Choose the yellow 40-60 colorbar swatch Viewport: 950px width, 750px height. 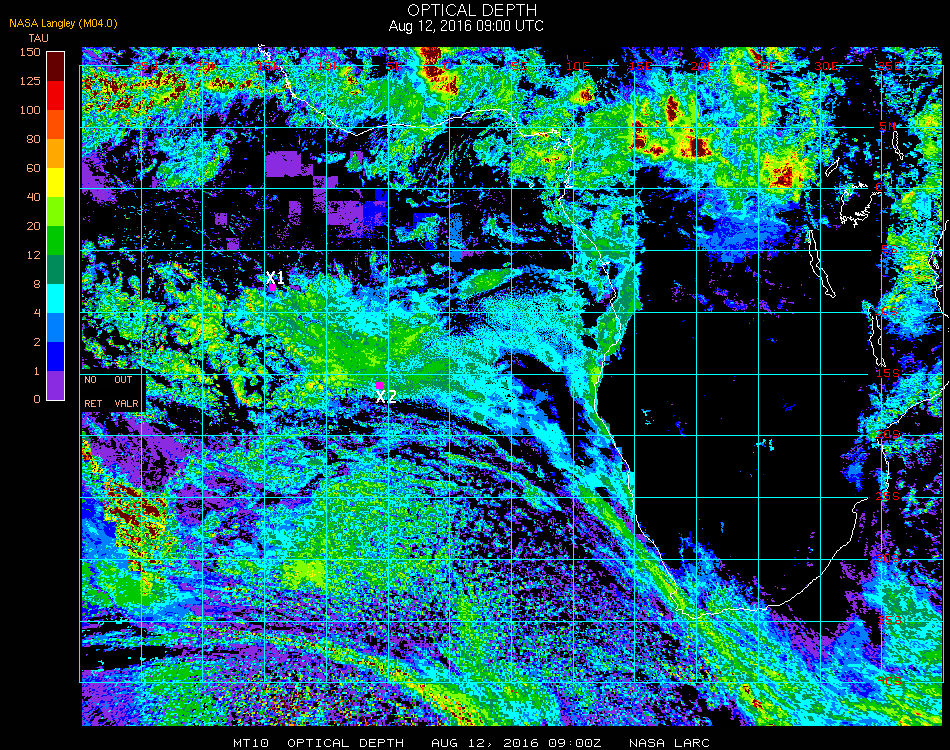(56, 182)
